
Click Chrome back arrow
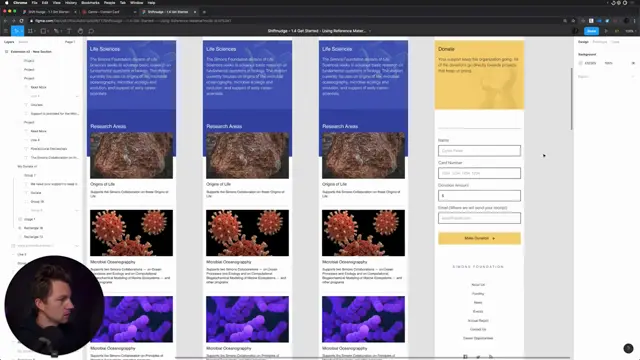(5, 21)
